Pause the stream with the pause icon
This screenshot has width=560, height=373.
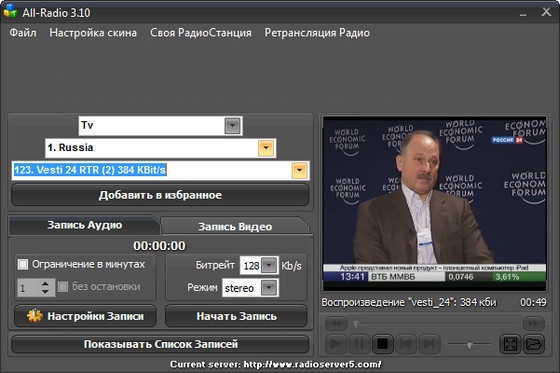359,344
